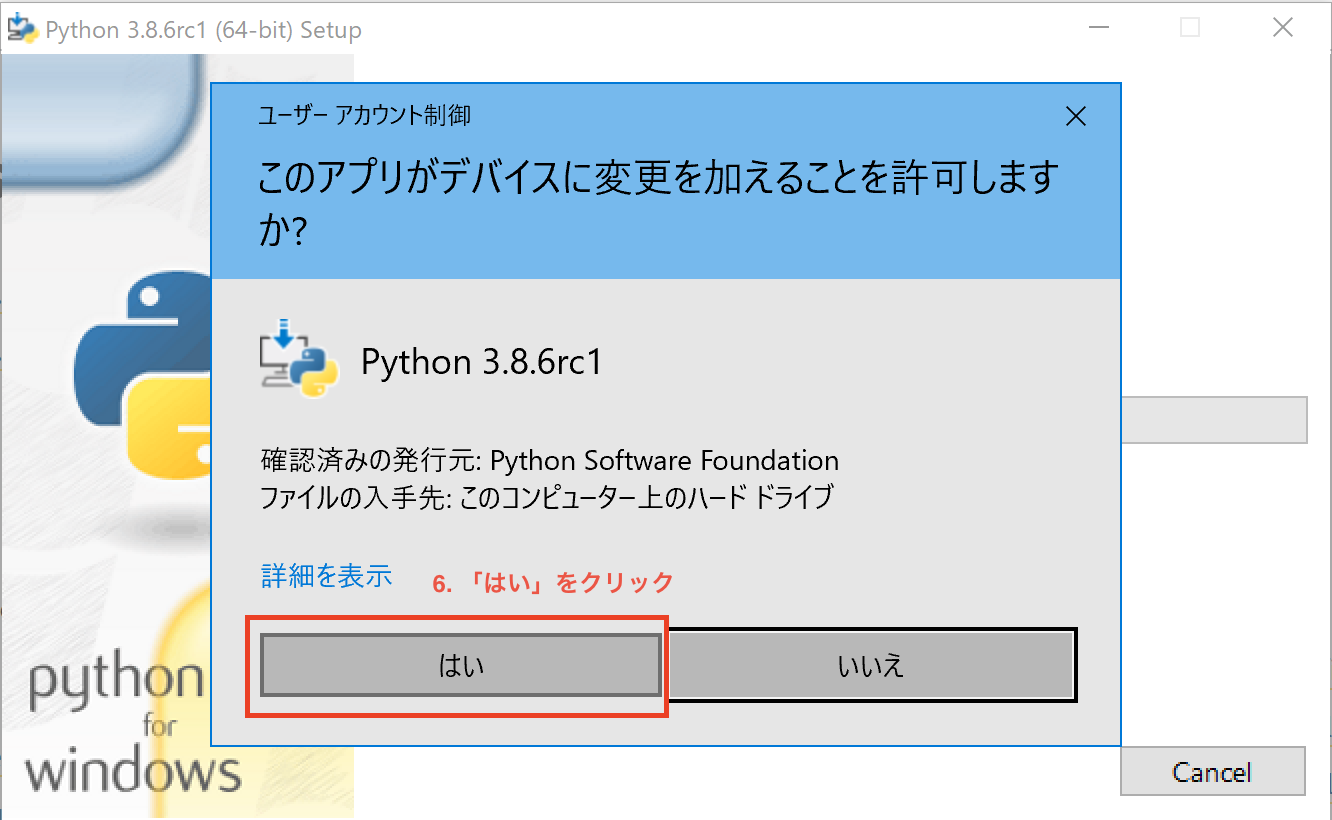Select the Python 3.8.6rc1 program name label
Image resolution: width=1332 pixels, height=820 pixels.
pos(482,362)
